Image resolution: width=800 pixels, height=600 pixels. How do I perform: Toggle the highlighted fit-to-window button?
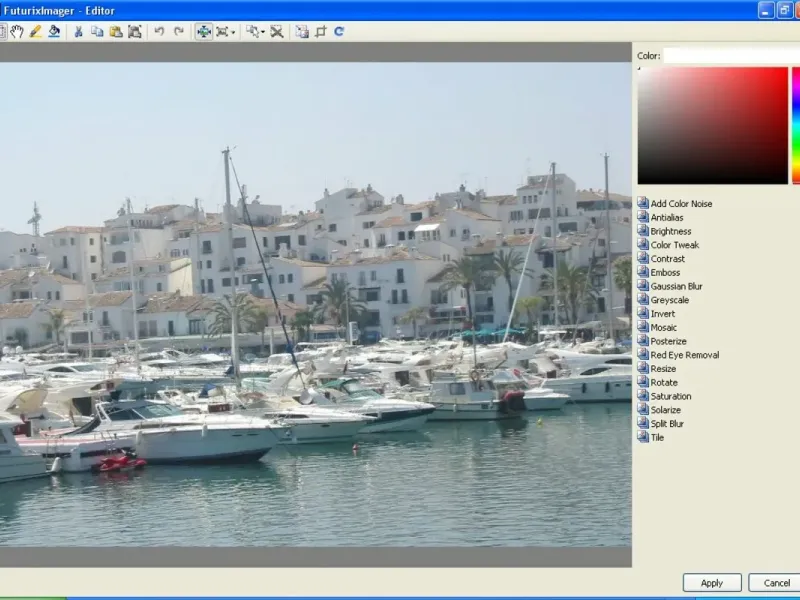pyautogui.click(x=204, y=32)
